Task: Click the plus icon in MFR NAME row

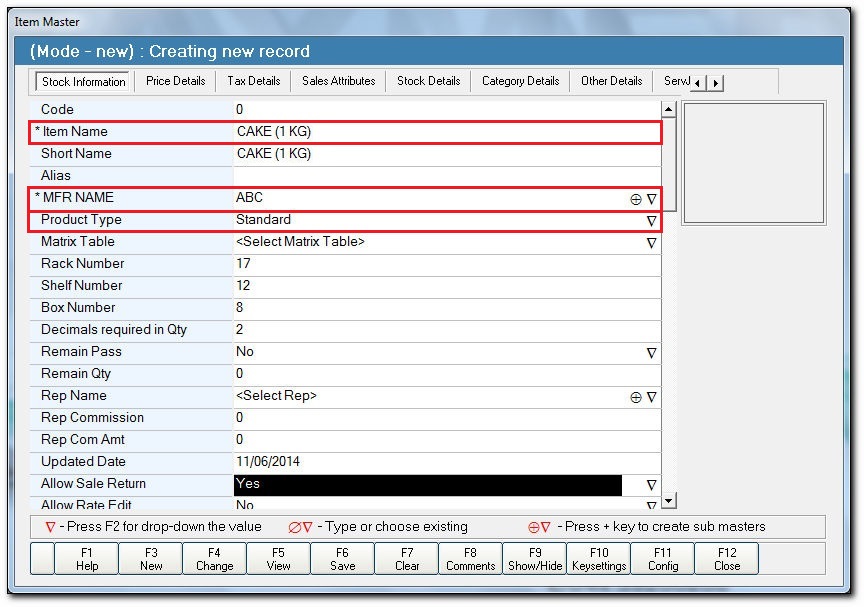Action: tap(635, 199)
